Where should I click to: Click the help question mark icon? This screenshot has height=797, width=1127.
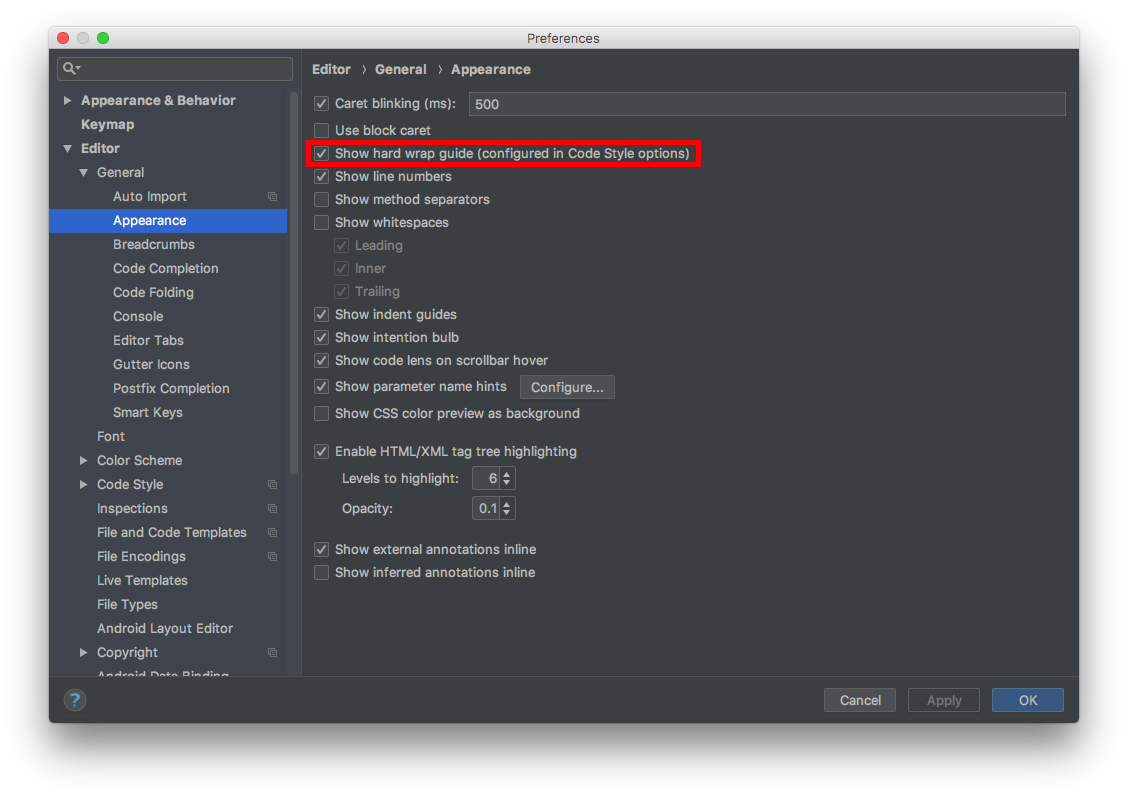75,700
